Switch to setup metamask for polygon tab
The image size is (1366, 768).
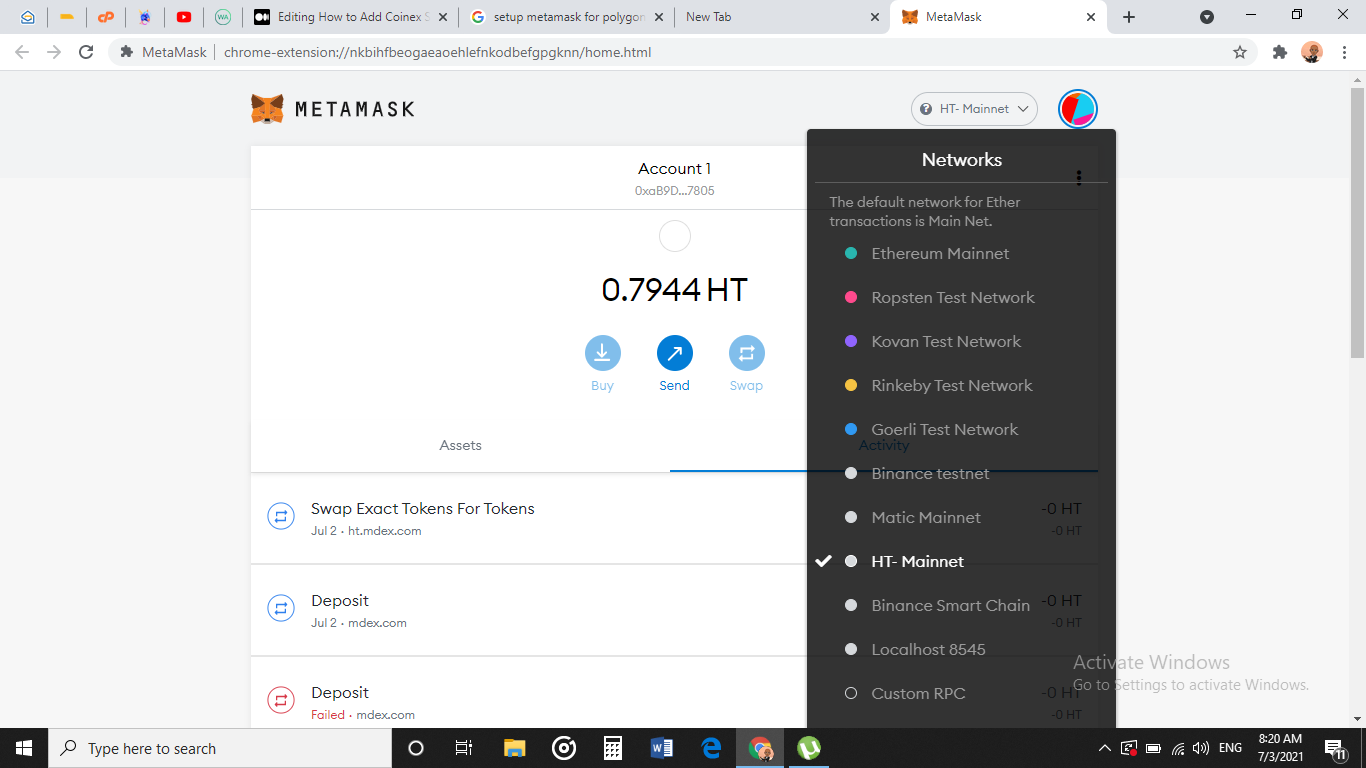(x=567, y=17)
